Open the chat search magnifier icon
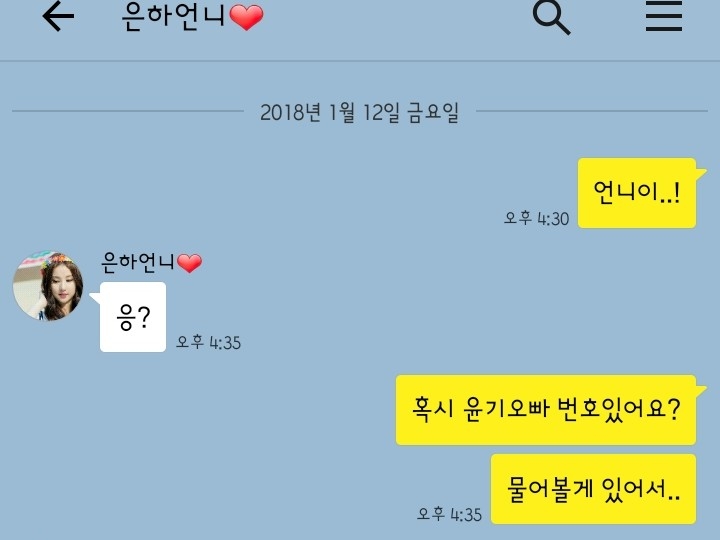 click(x=551, y=17)
